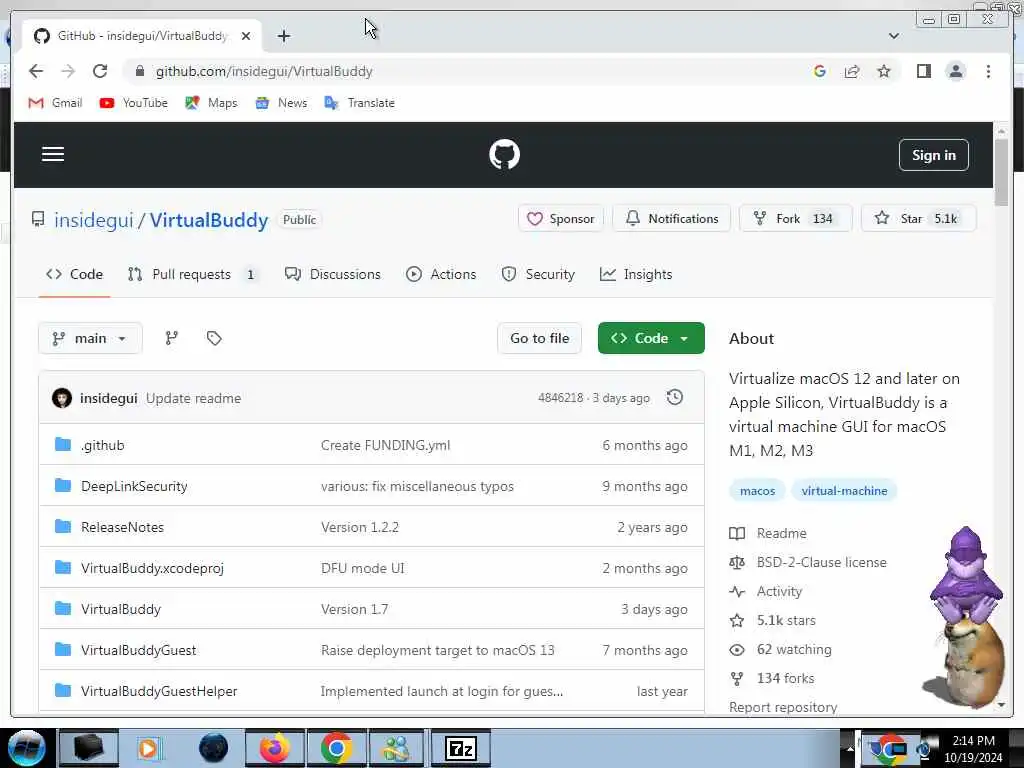The image size is (1024, 768).
Task: Open the Pull requests tab
Action: (192, 274)
